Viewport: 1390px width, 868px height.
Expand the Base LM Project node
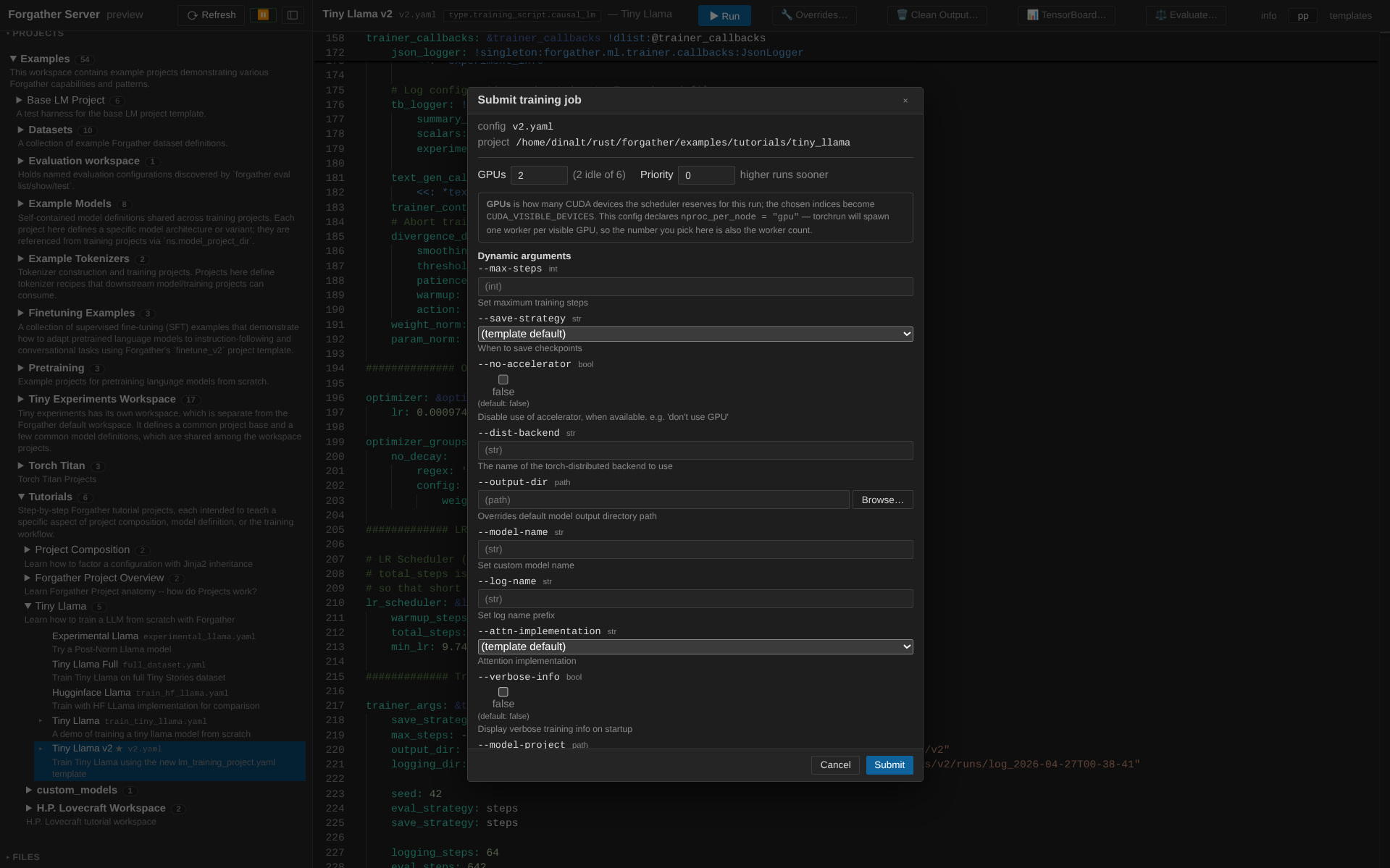20,100
